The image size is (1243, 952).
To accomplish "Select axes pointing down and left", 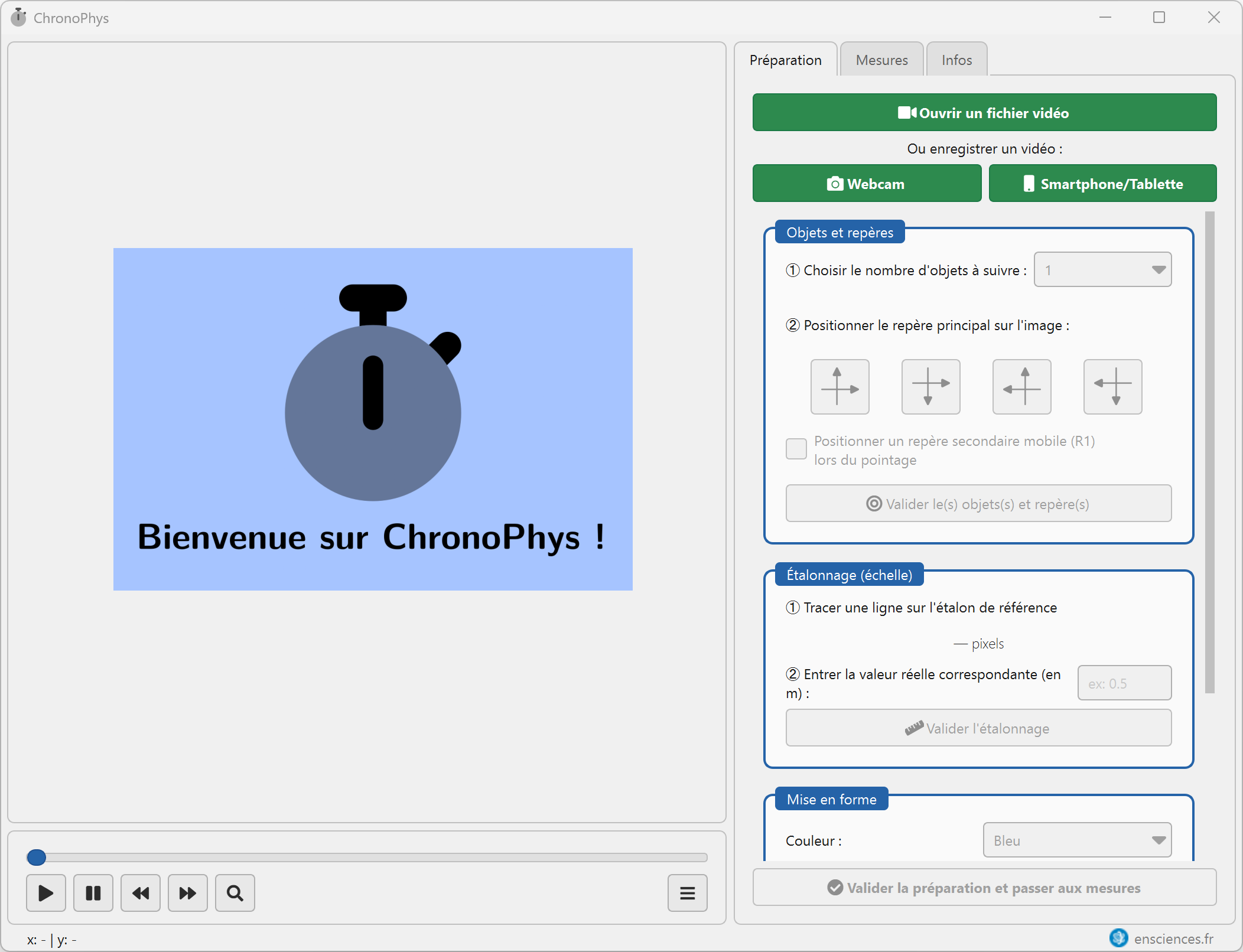I will [1112, 387].
